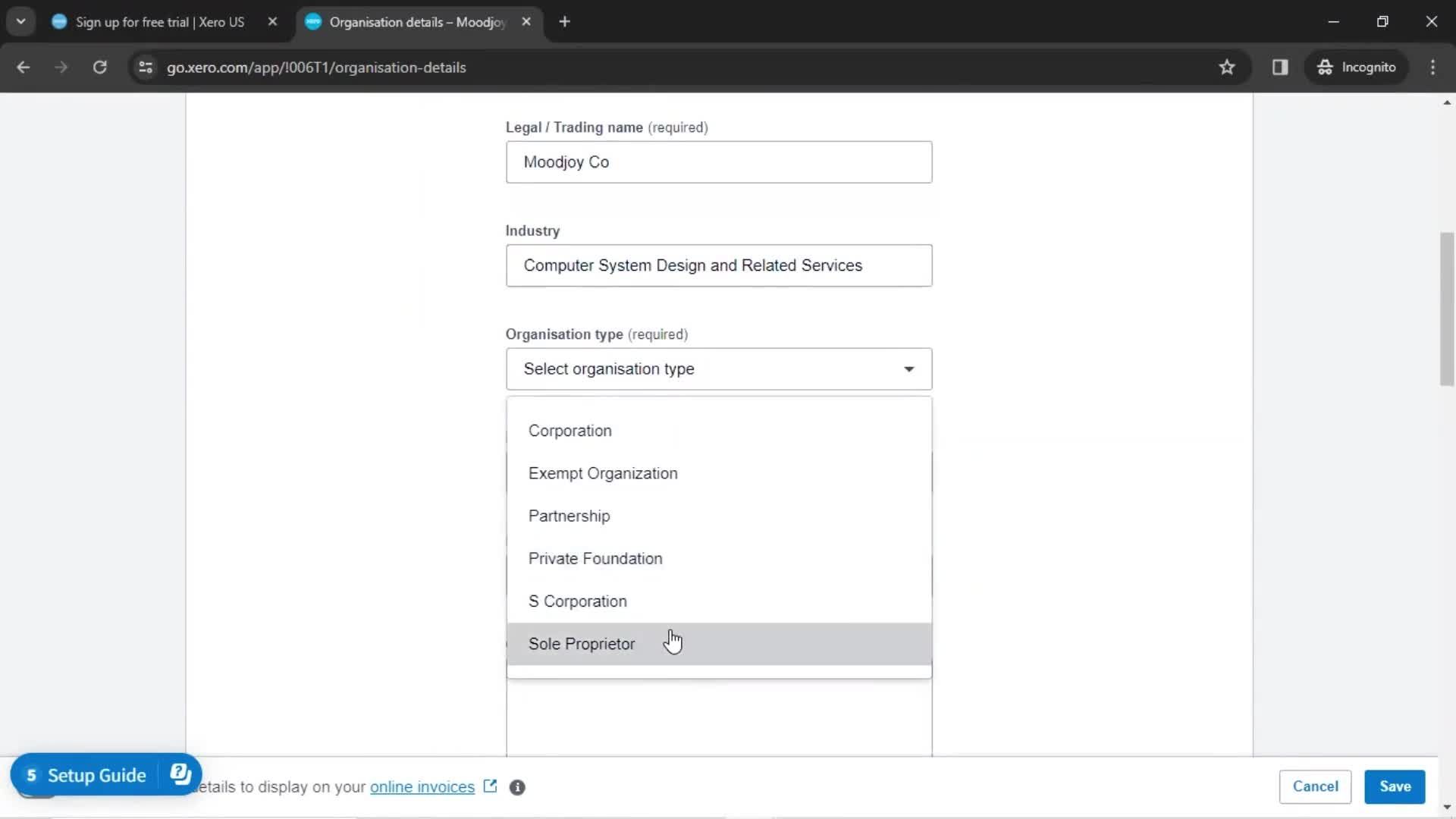Show the info tooltip icon
Image resolution: width=1456 pixels, height=819 pixels.
(x=517, y=787)
